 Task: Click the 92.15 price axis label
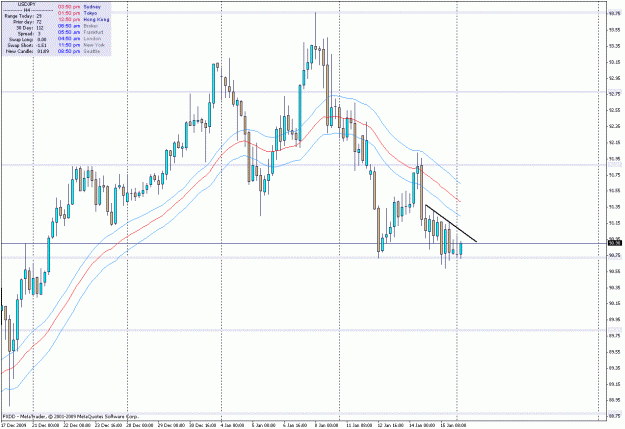614,142
